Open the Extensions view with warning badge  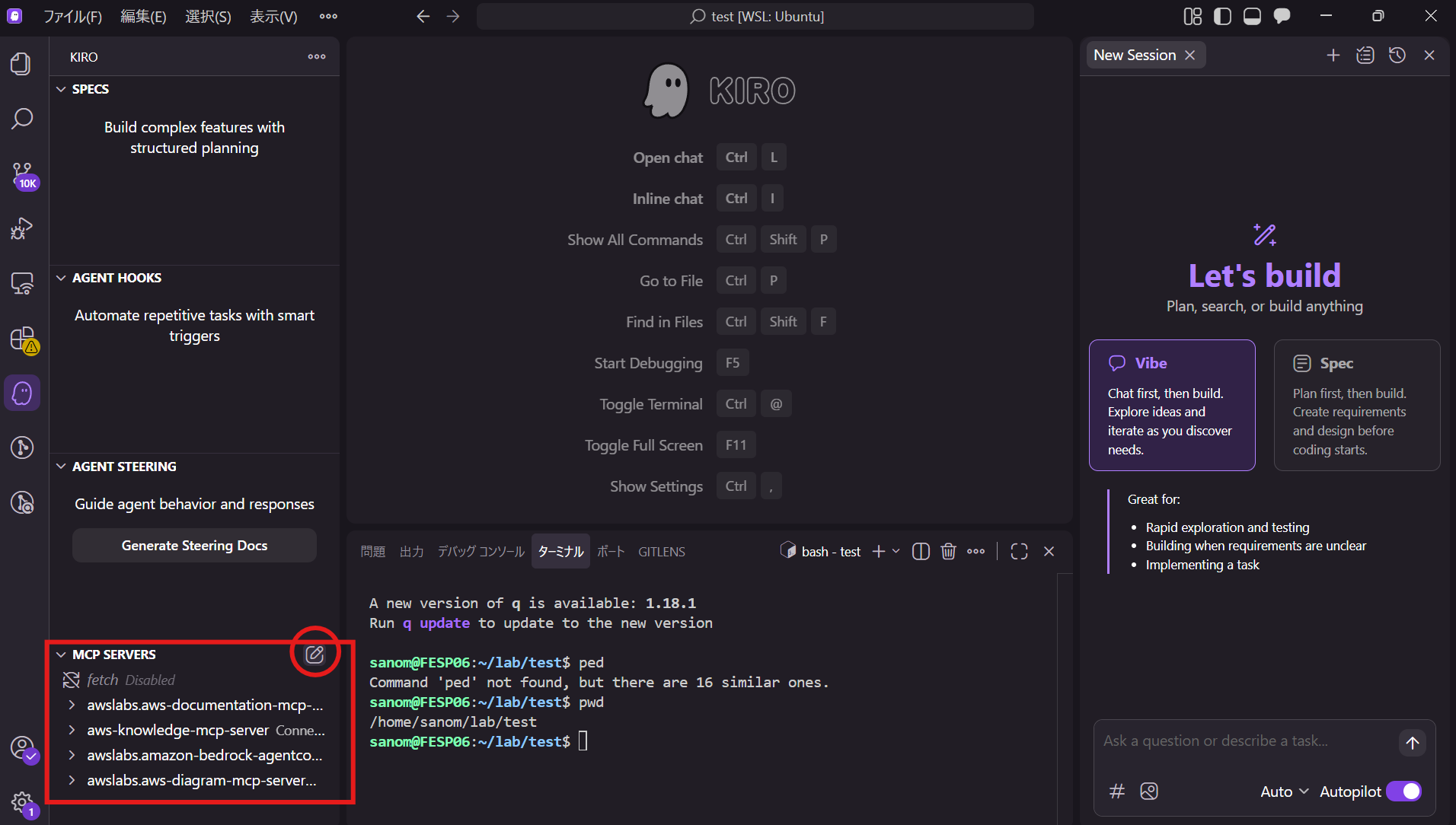22,339
